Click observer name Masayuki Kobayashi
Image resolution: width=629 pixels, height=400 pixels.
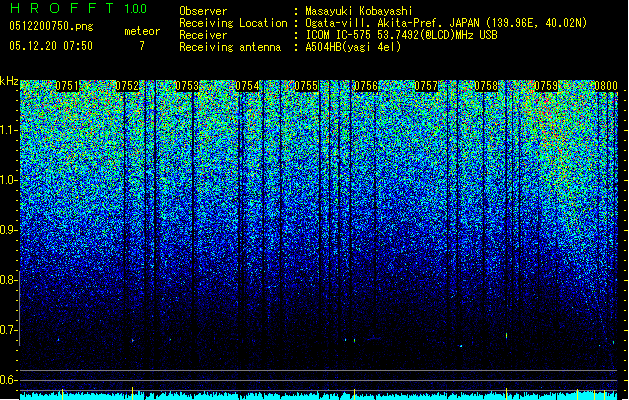click(x=359, y=11)
